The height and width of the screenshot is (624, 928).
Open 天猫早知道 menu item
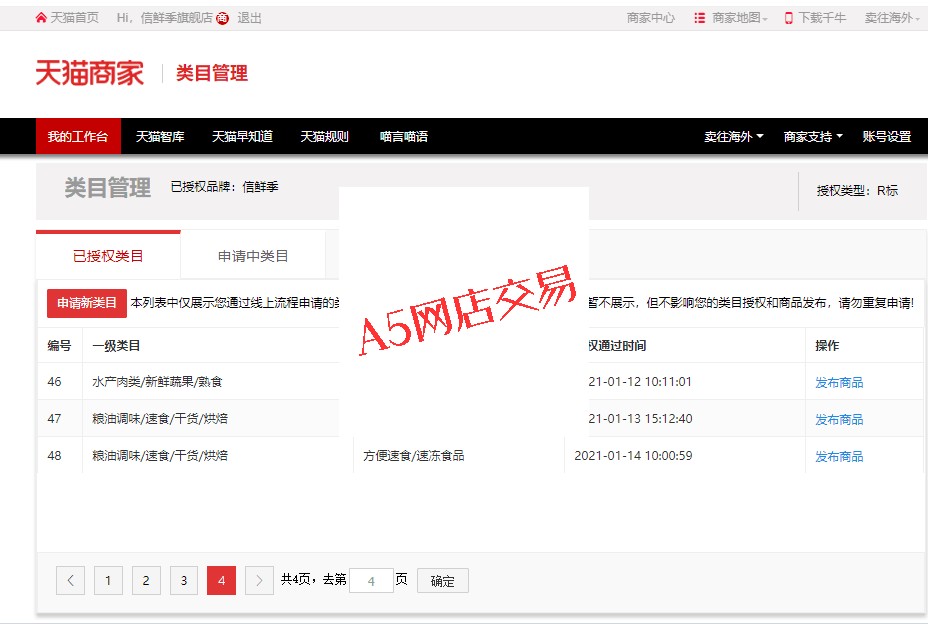(242, 136)
